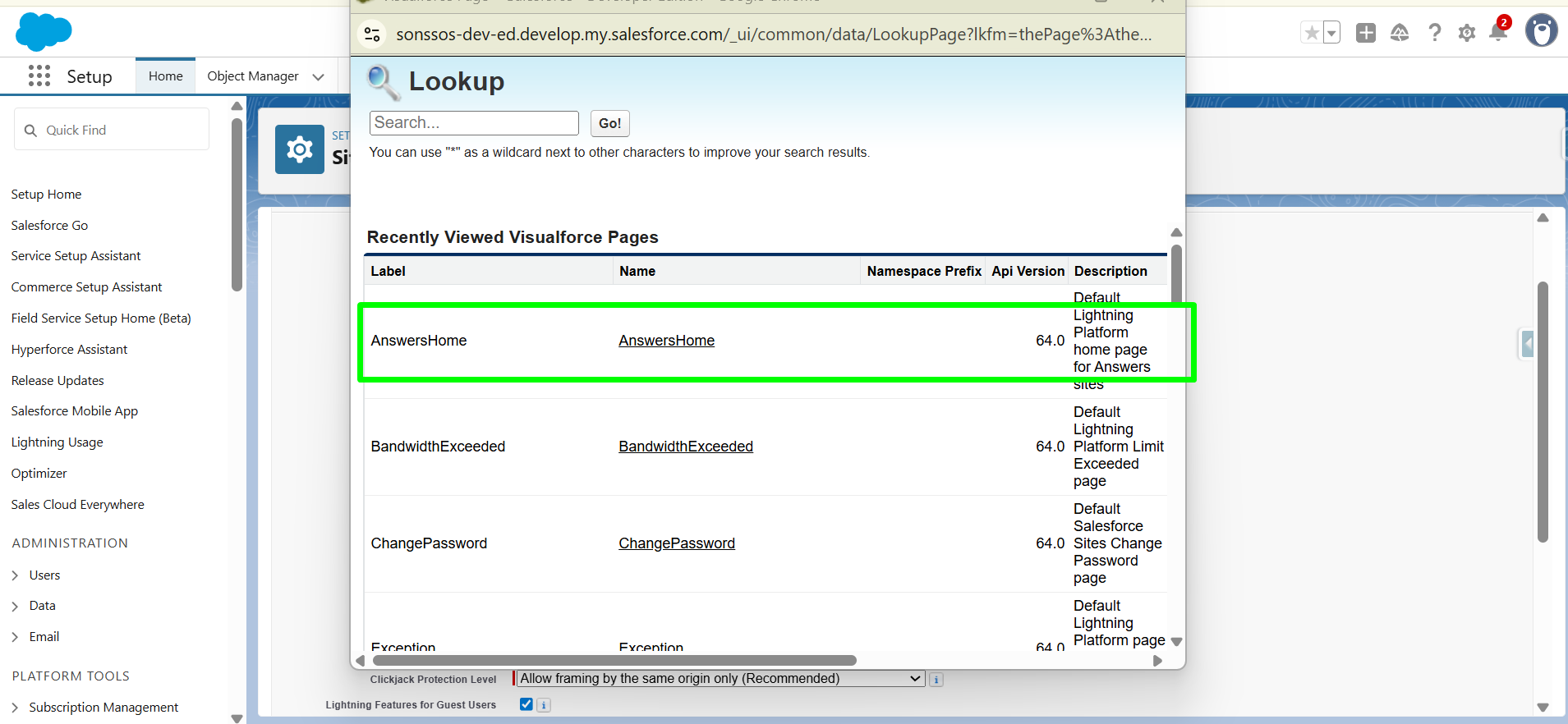Click the sidebar vertical scrollbar thumb
The image size is (1568, 724).
237,205
